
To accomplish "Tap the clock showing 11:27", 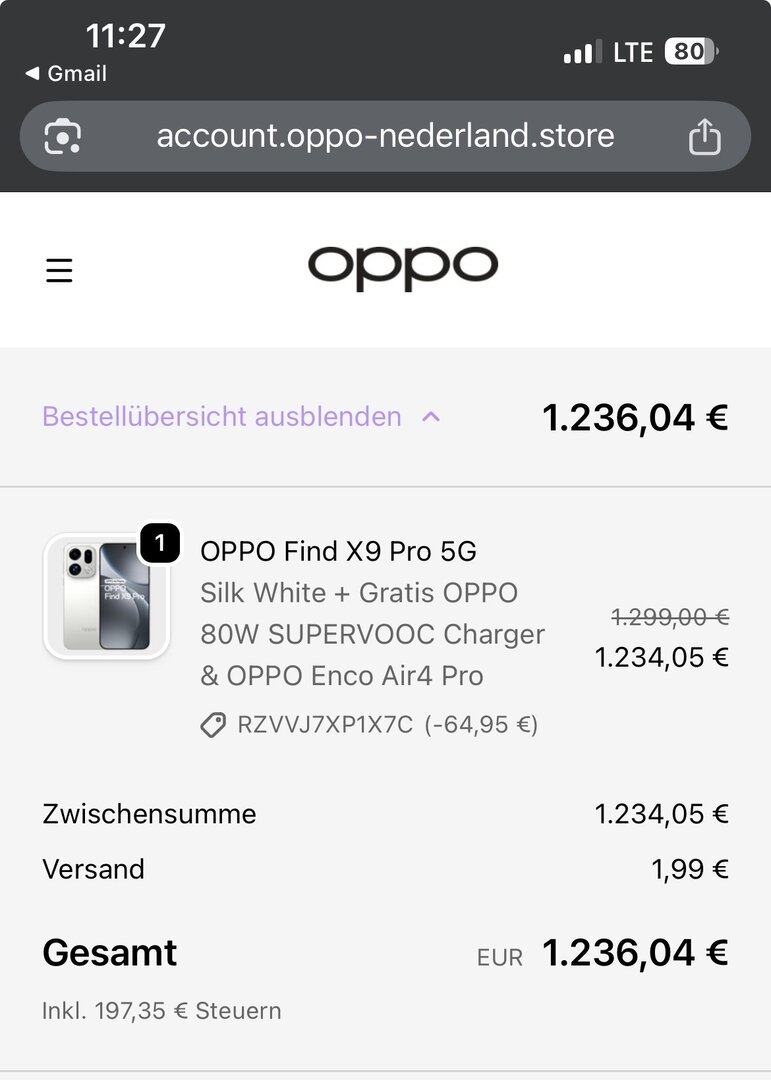I will (x=125, y=36).
